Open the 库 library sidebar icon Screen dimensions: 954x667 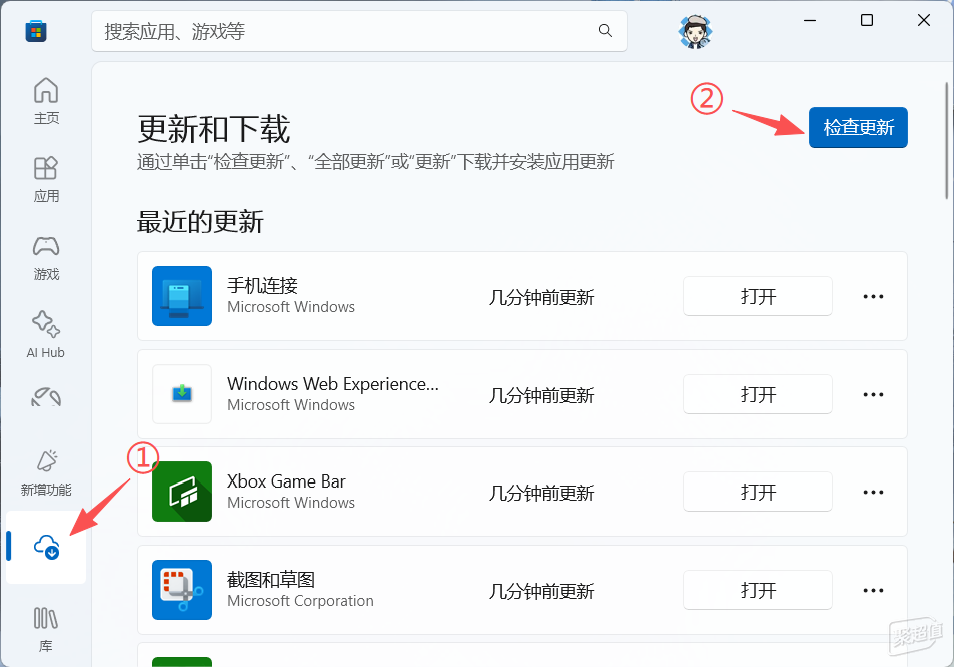46,627
